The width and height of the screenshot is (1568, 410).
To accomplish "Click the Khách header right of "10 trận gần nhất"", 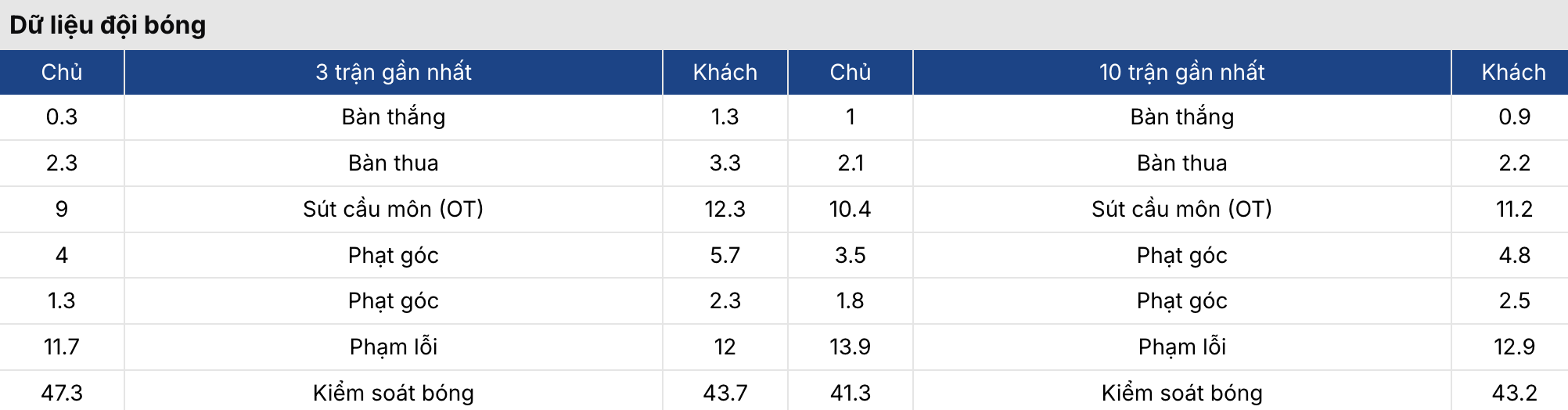I will 1513,72.
